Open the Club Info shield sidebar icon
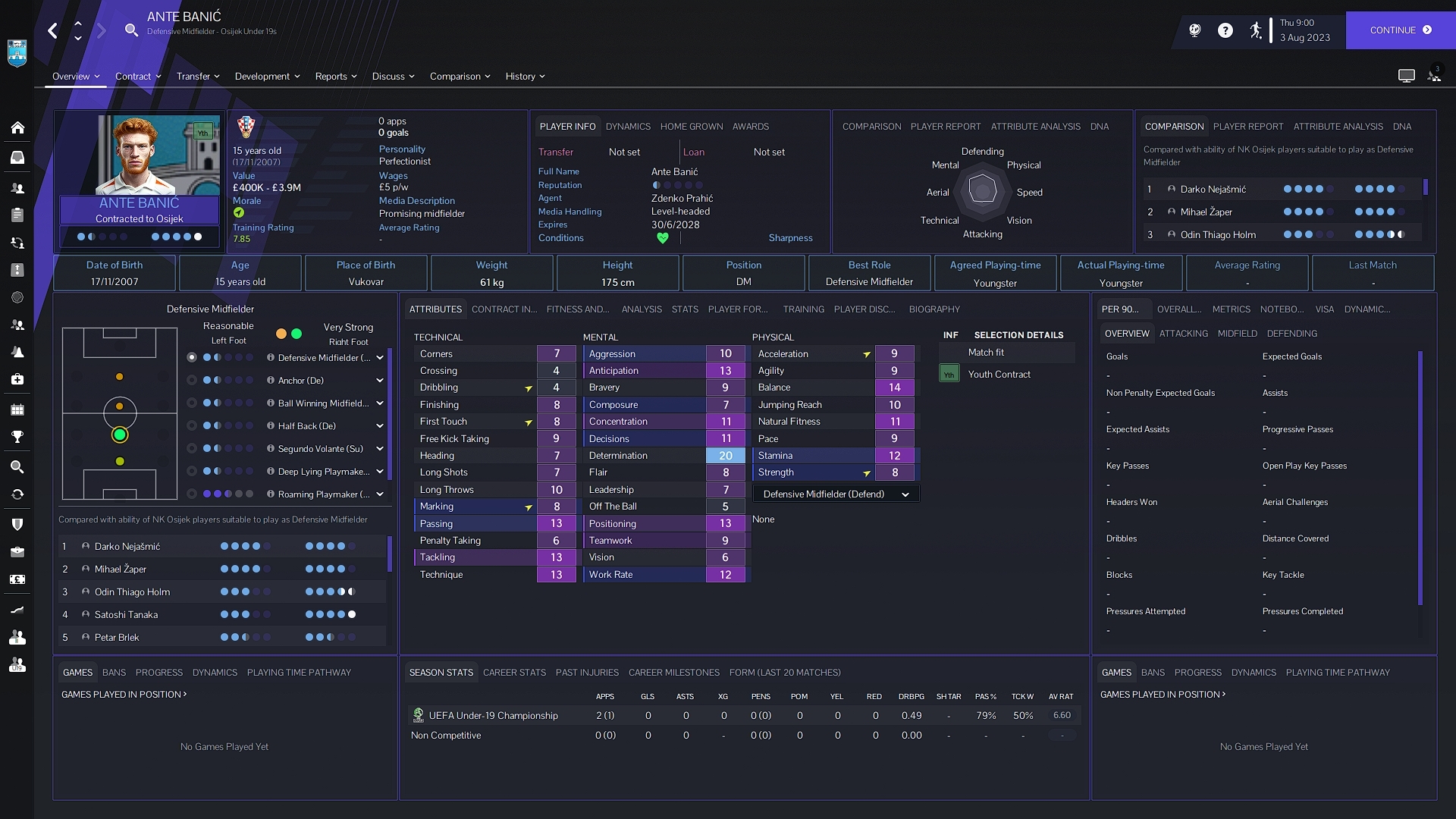Viewport: 1456px width, 819px height. click(x=17, y=525)
